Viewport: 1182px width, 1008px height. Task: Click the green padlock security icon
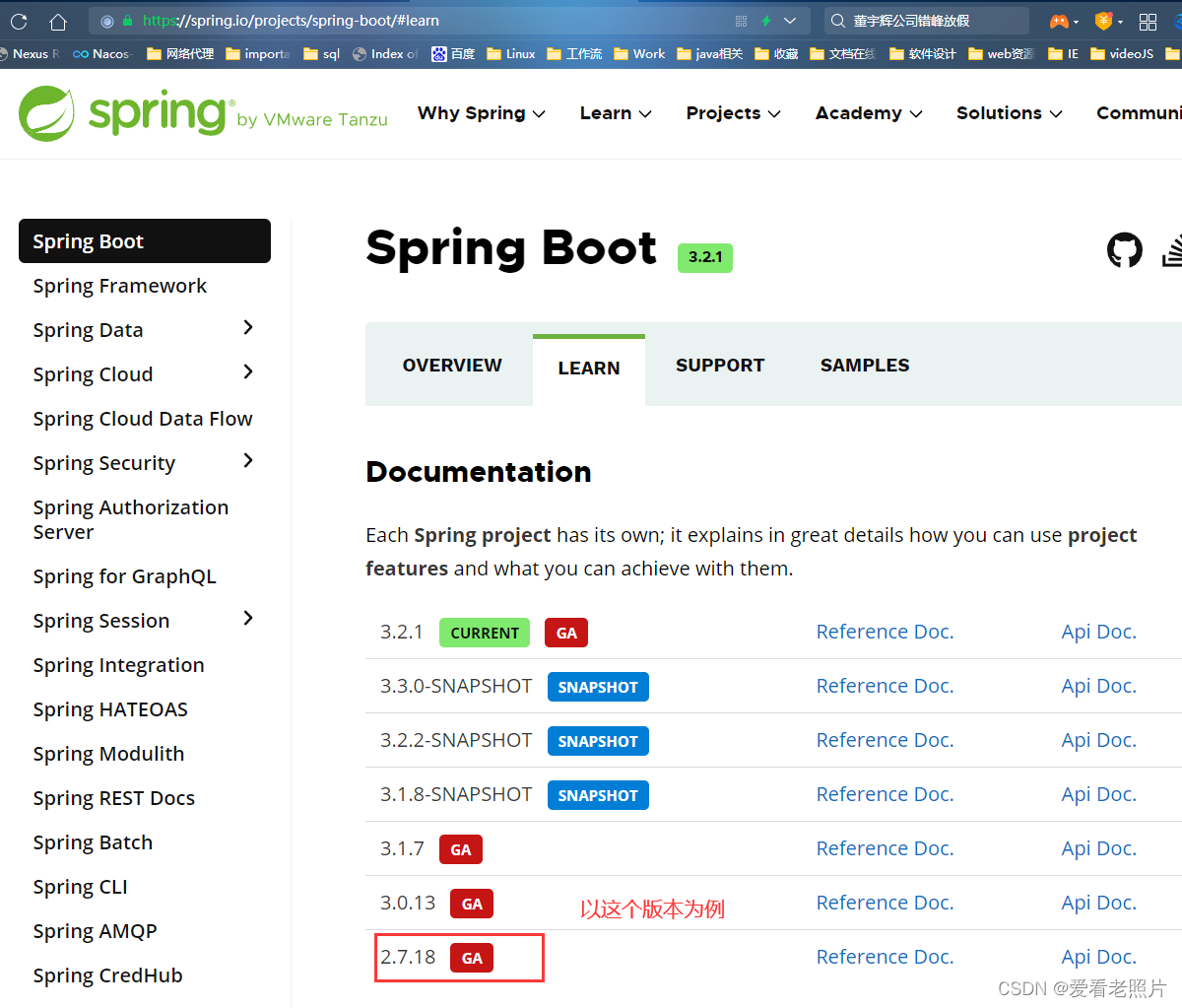pyautogui.click(x=129, y=21)
